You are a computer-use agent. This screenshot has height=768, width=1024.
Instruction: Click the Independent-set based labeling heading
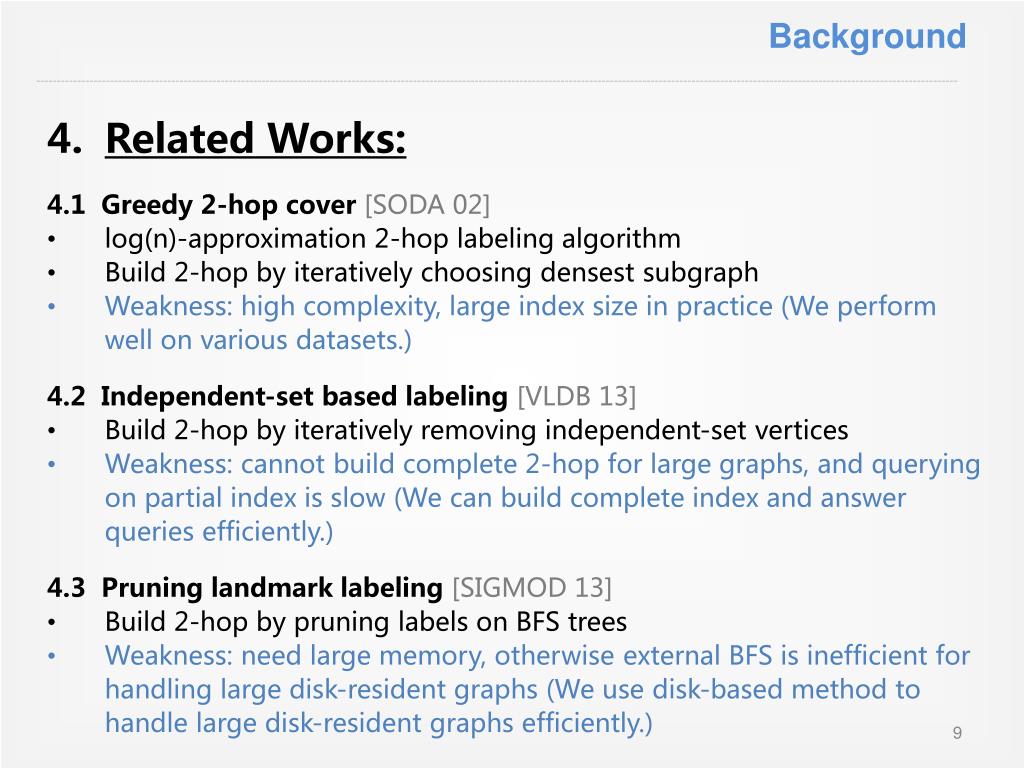tap(304, 396)
